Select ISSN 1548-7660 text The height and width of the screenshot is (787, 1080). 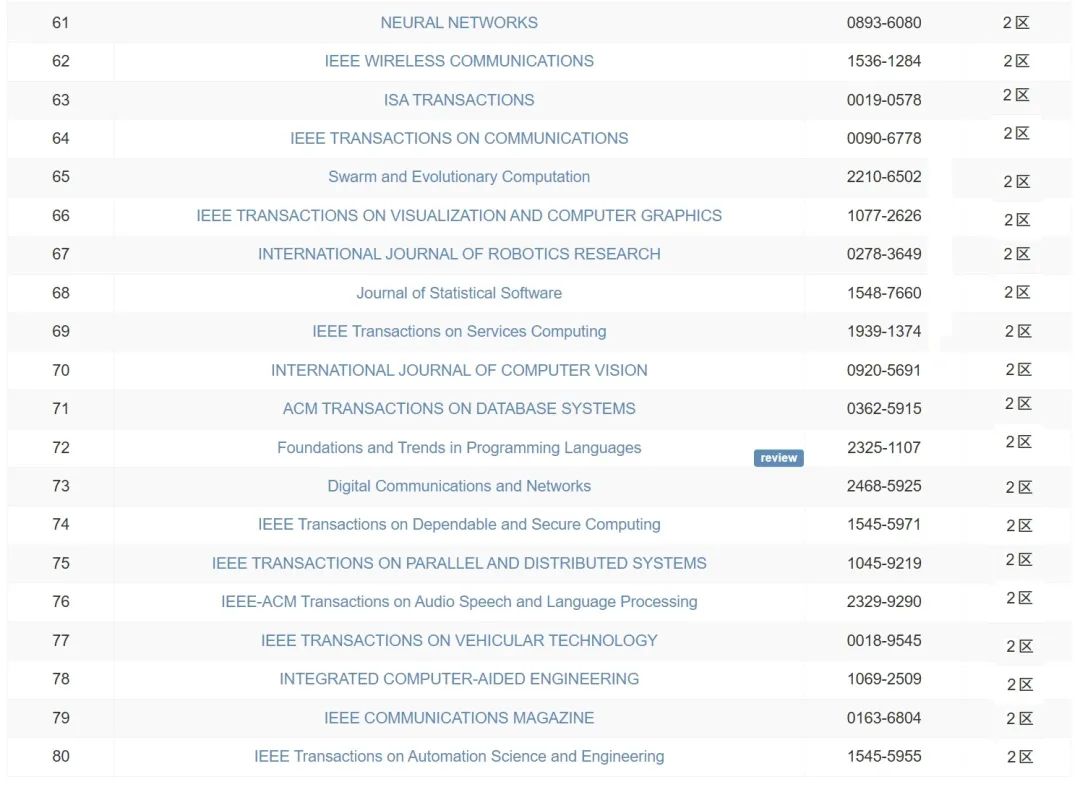[x=884, y=293]
